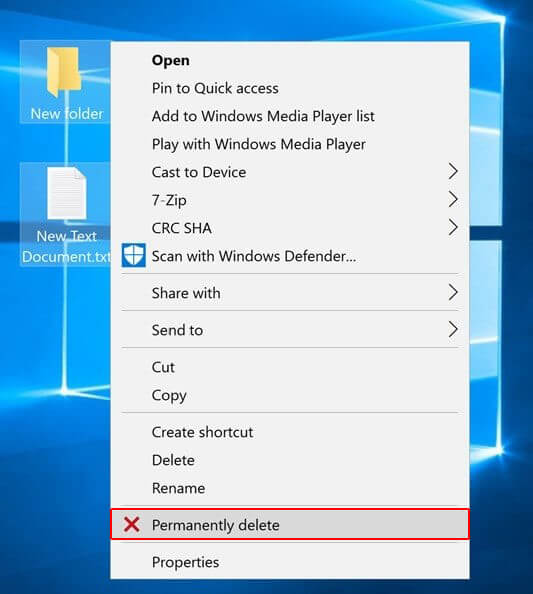
Task: Select the New Text Document.txt file icon
Action: click(65, 214)
